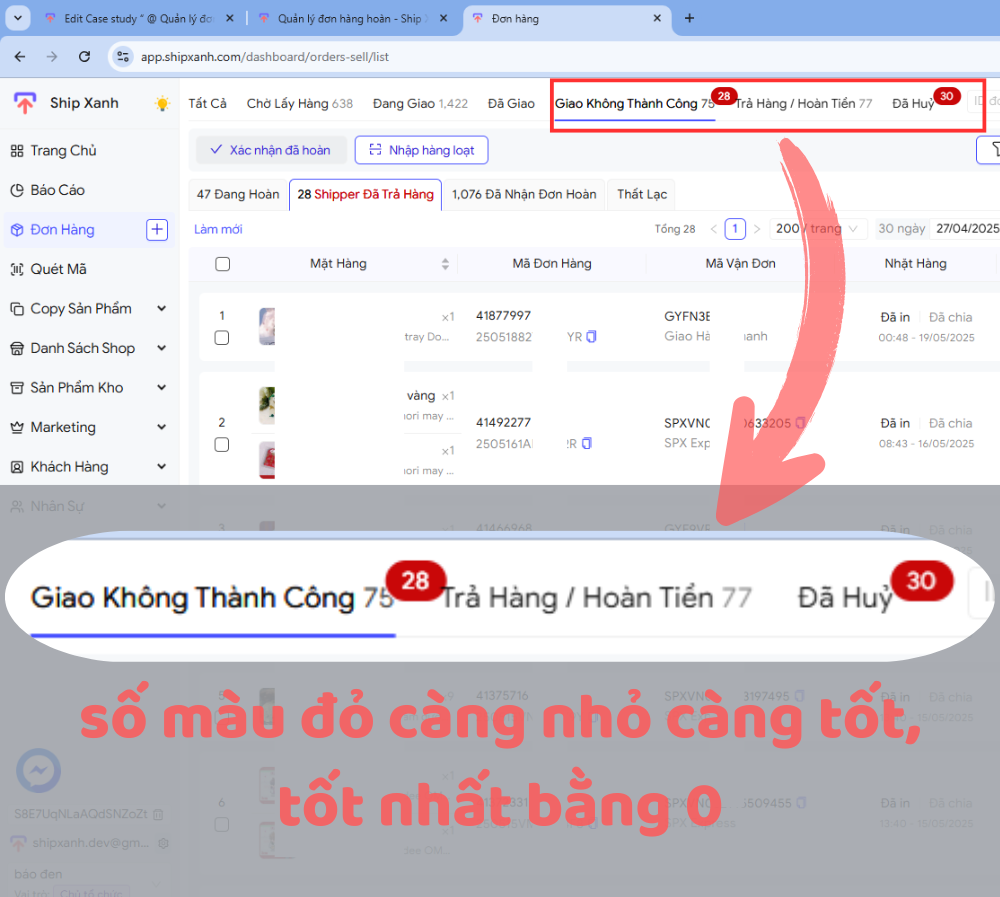The width and height of the screenshot is (1000, 897).
Task: Click the Khách Hàng person icon
Action: 17,467
